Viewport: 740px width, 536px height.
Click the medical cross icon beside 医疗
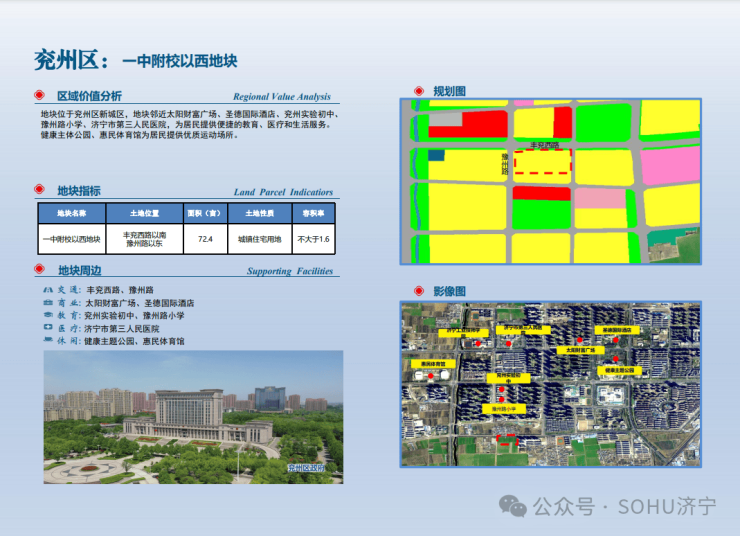click(47, 328)
